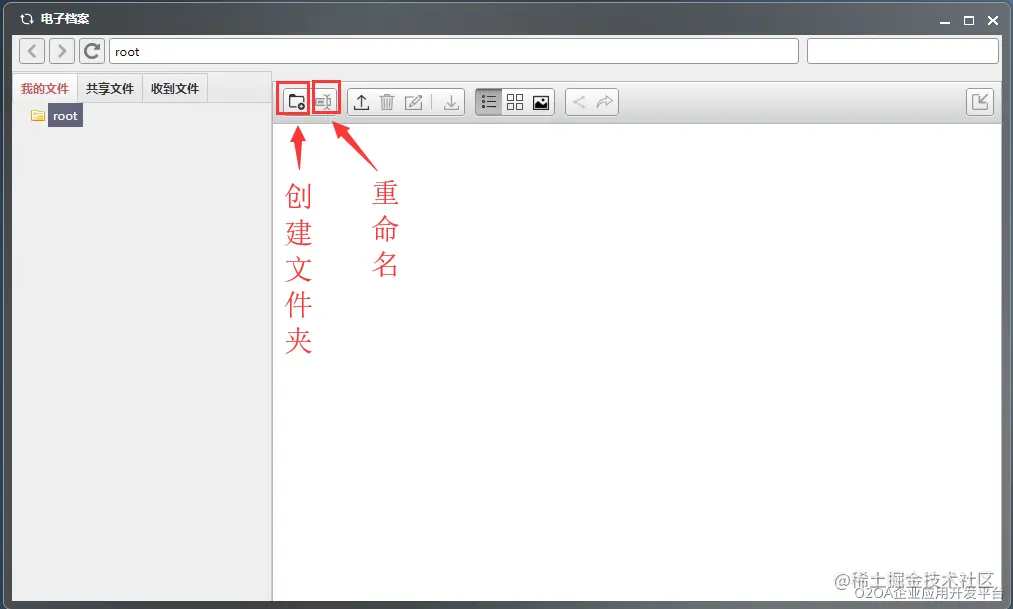Viewport: 1013px width, 609px height.
Task: Select the root folder in tree
Action: click(65, 116)
